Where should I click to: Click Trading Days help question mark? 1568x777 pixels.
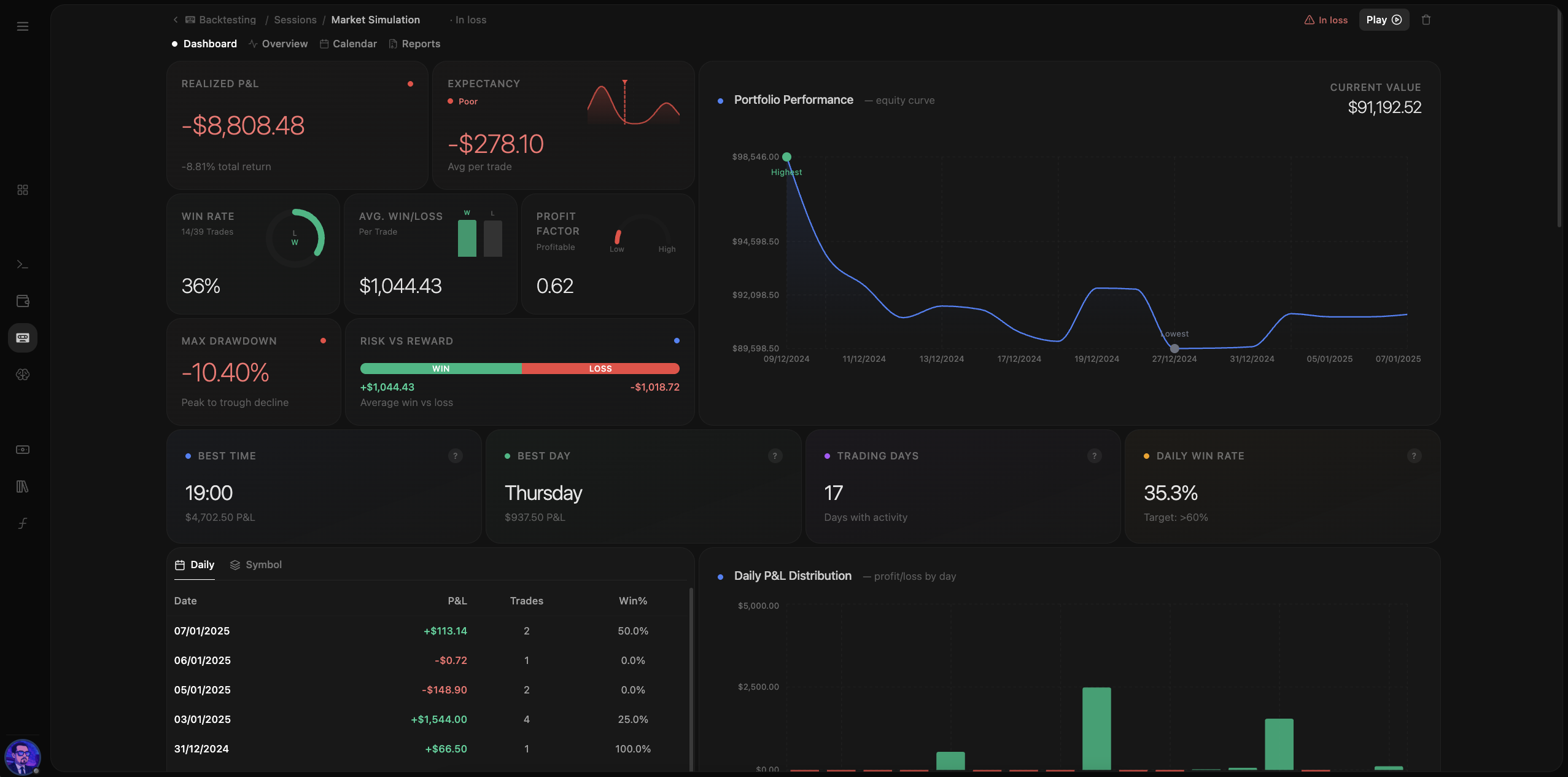pos(1094,456)
